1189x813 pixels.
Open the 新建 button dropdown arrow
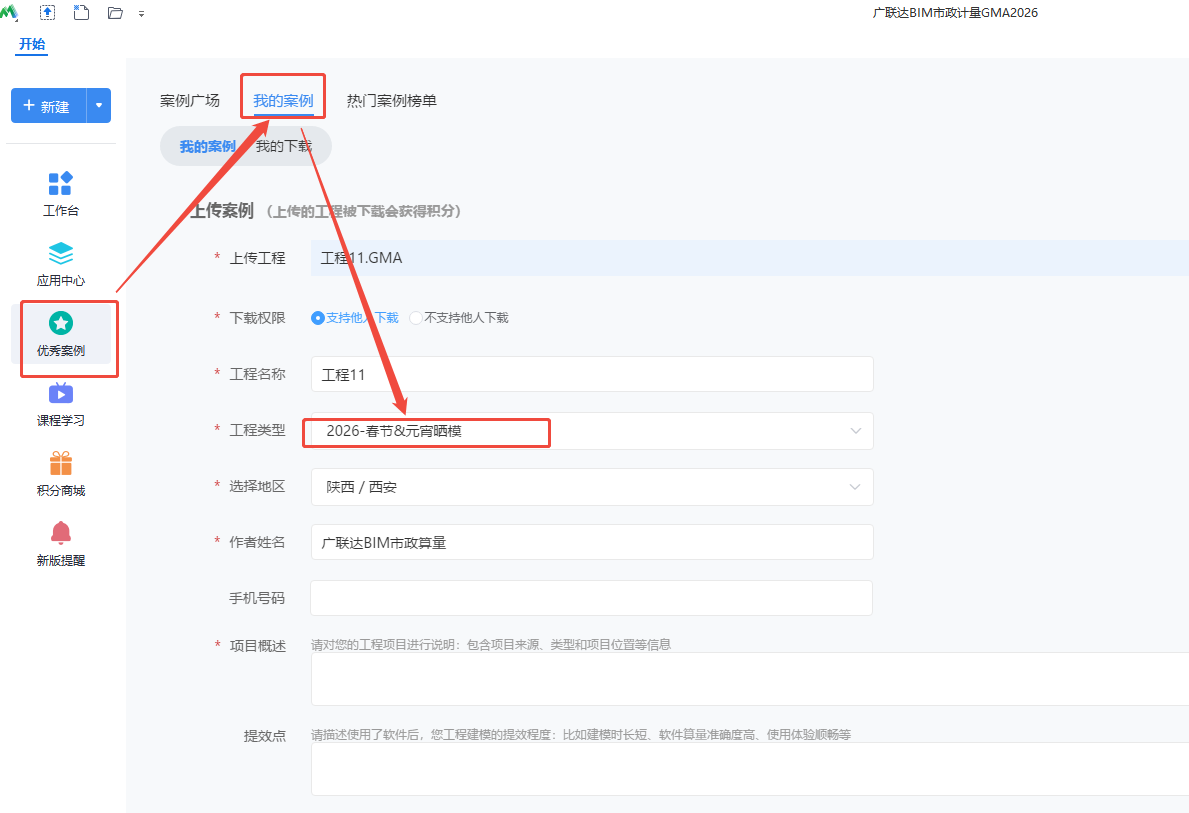click(x=98, y=105)
